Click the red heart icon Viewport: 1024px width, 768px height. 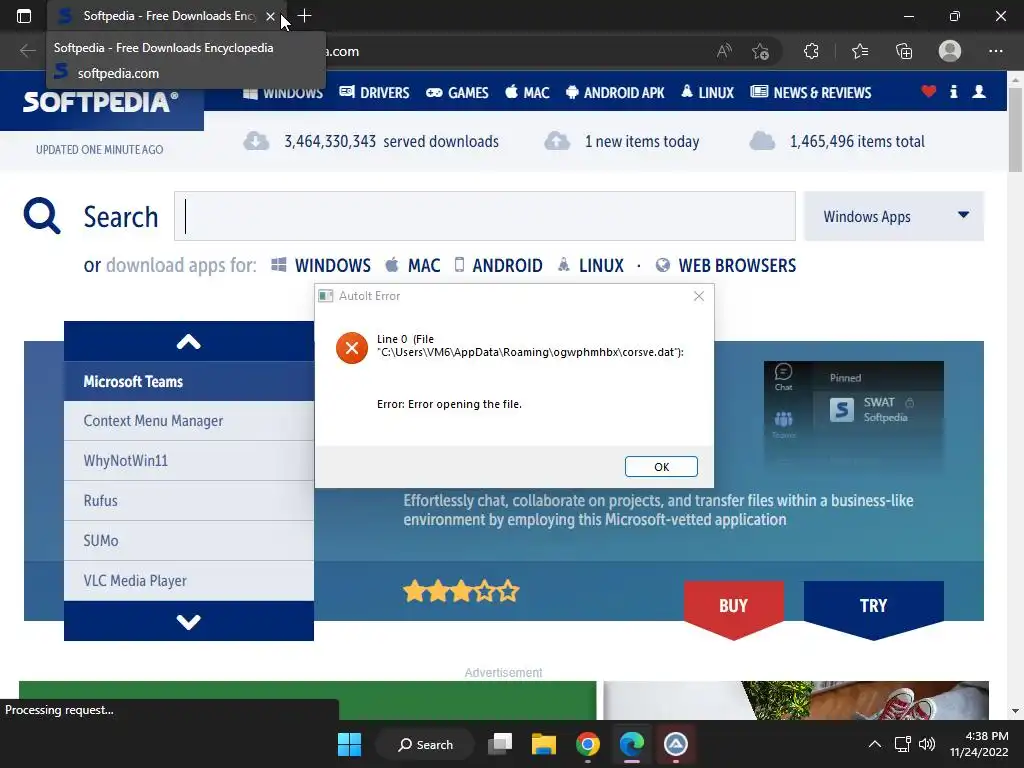pyautogui.click(x=928, y=91)
